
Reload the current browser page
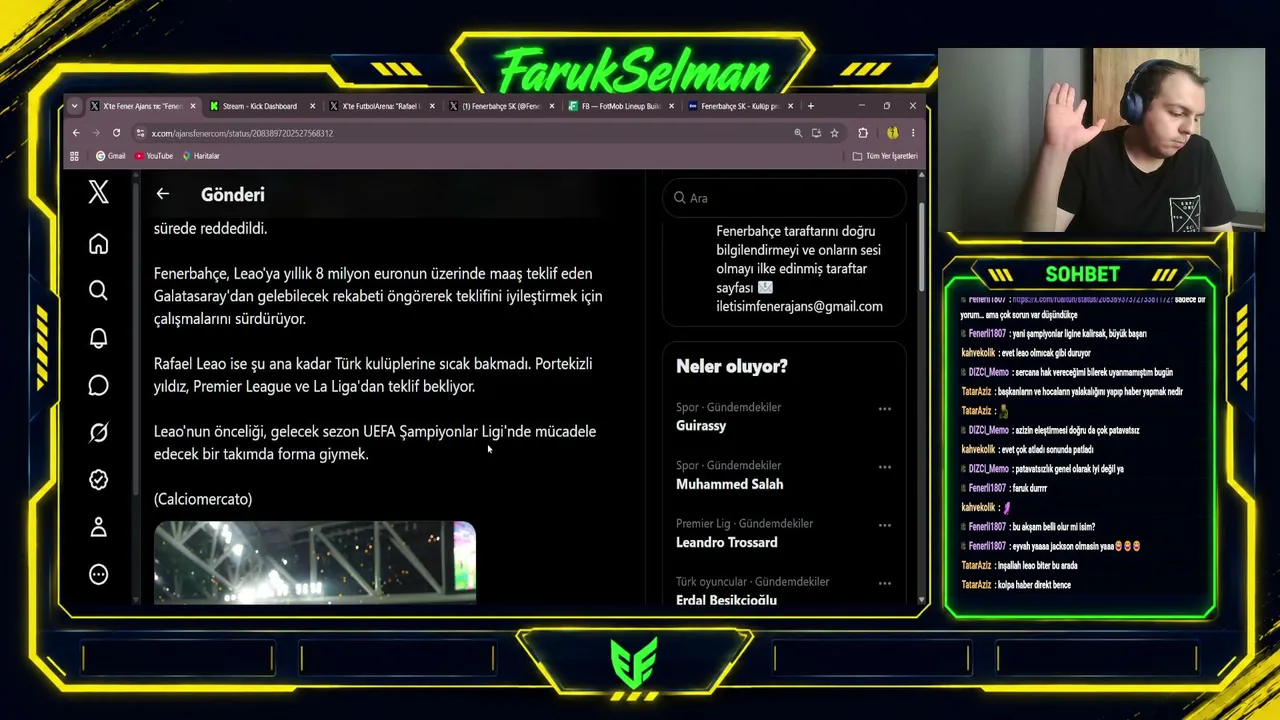pyautogui.click(x=116, y=133)
